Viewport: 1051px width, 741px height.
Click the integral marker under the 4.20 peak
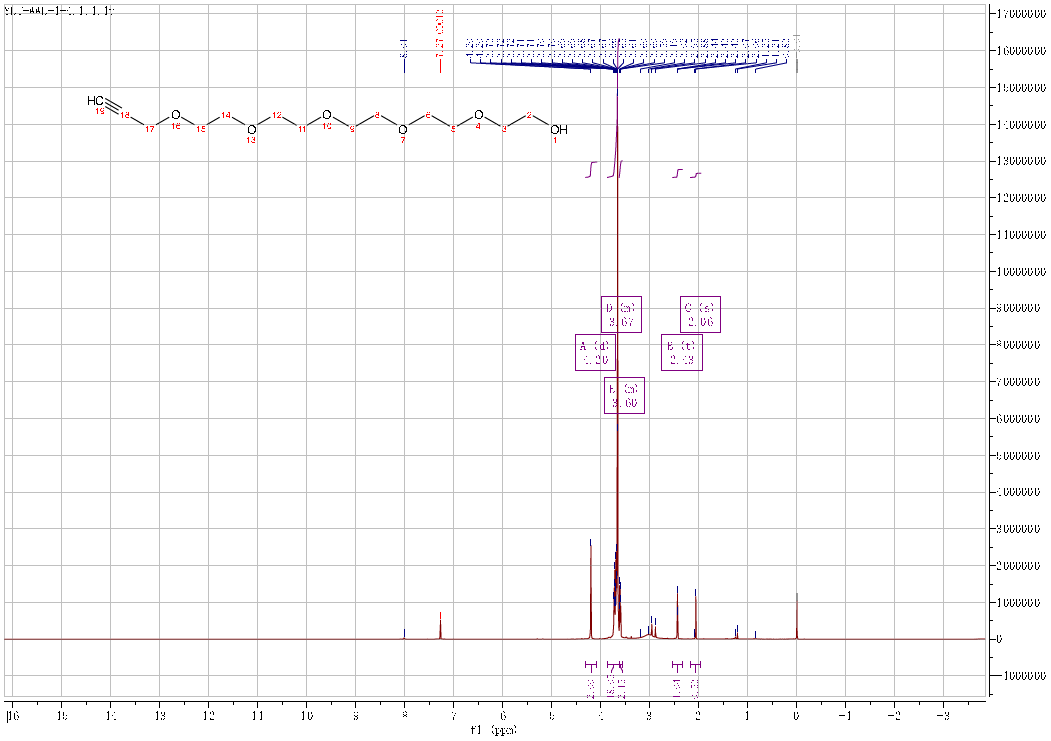tap(591, 665)
